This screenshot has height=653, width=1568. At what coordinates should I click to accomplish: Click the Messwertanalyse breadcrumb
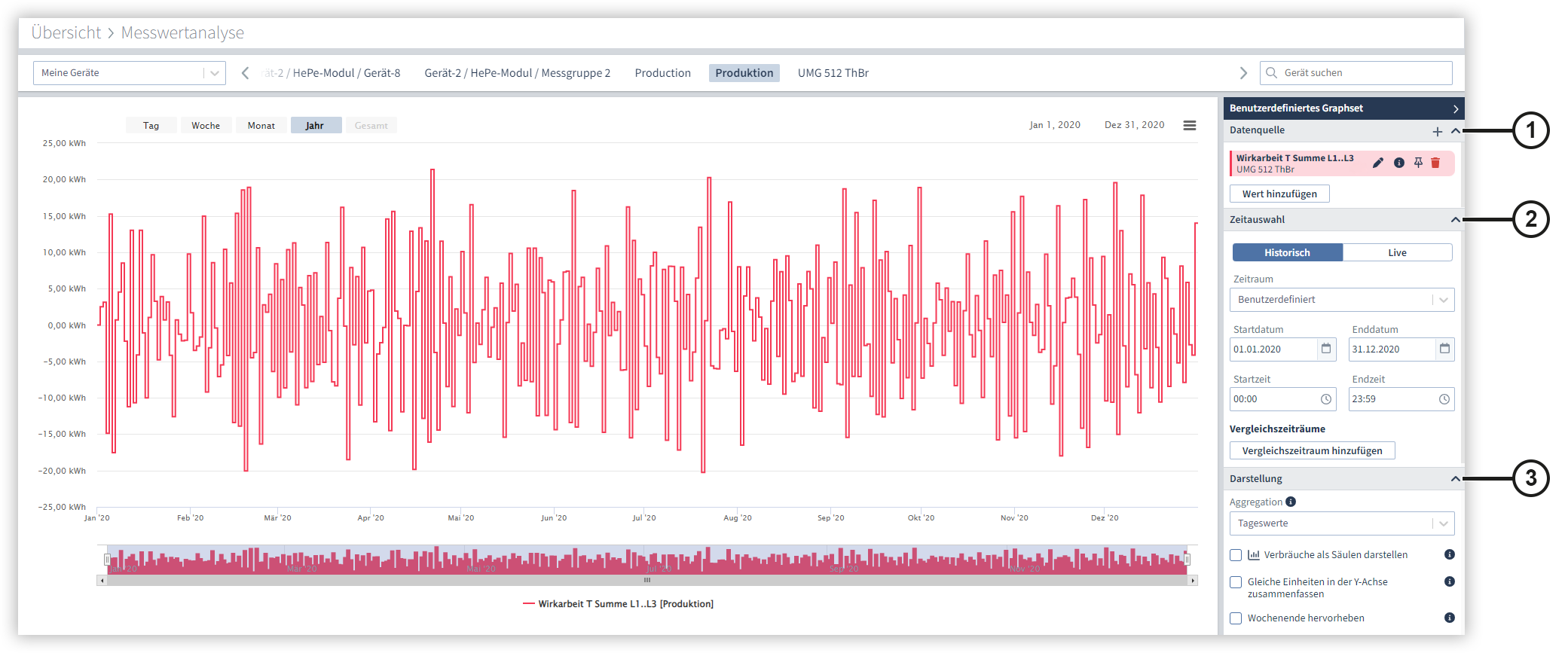coord(182,33)
